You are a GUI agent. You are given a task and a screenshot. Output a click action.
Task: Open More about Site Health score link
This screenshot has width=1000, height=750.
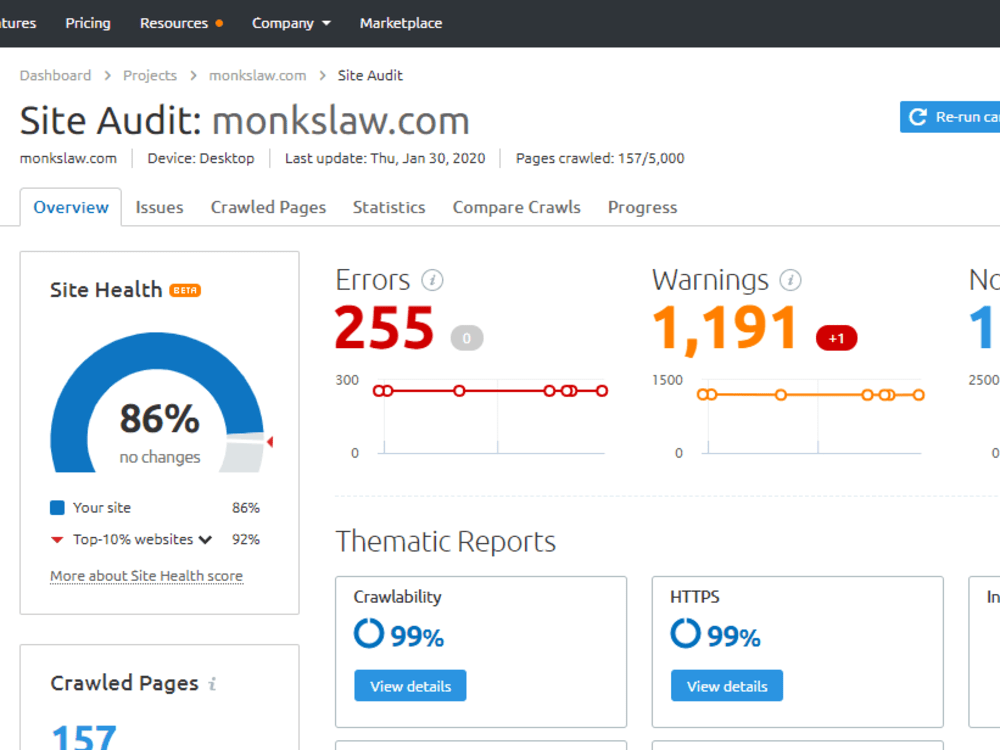[147, 576]
